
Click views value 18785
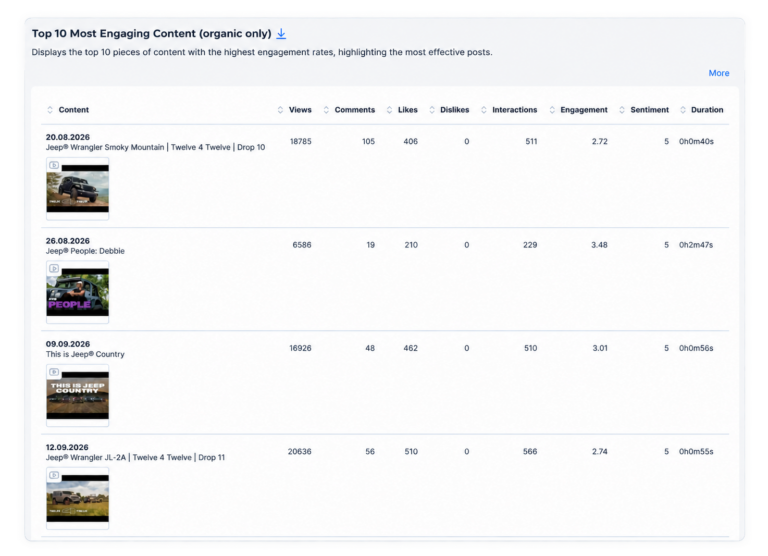tap(300, 142)
